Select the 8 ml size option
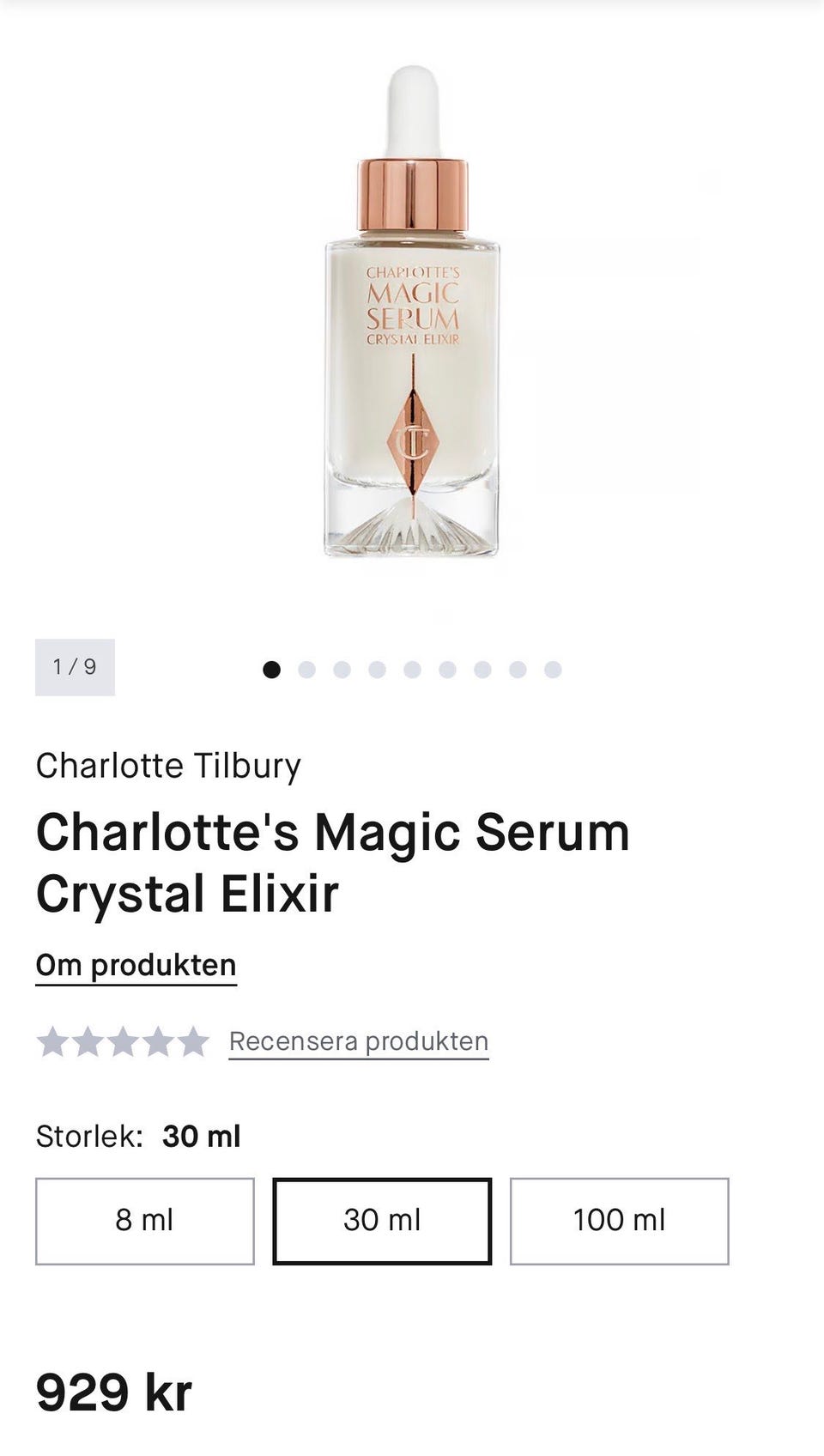Image resolution: width=824 pixels, height=1456 pixels. click(145, 1221)
